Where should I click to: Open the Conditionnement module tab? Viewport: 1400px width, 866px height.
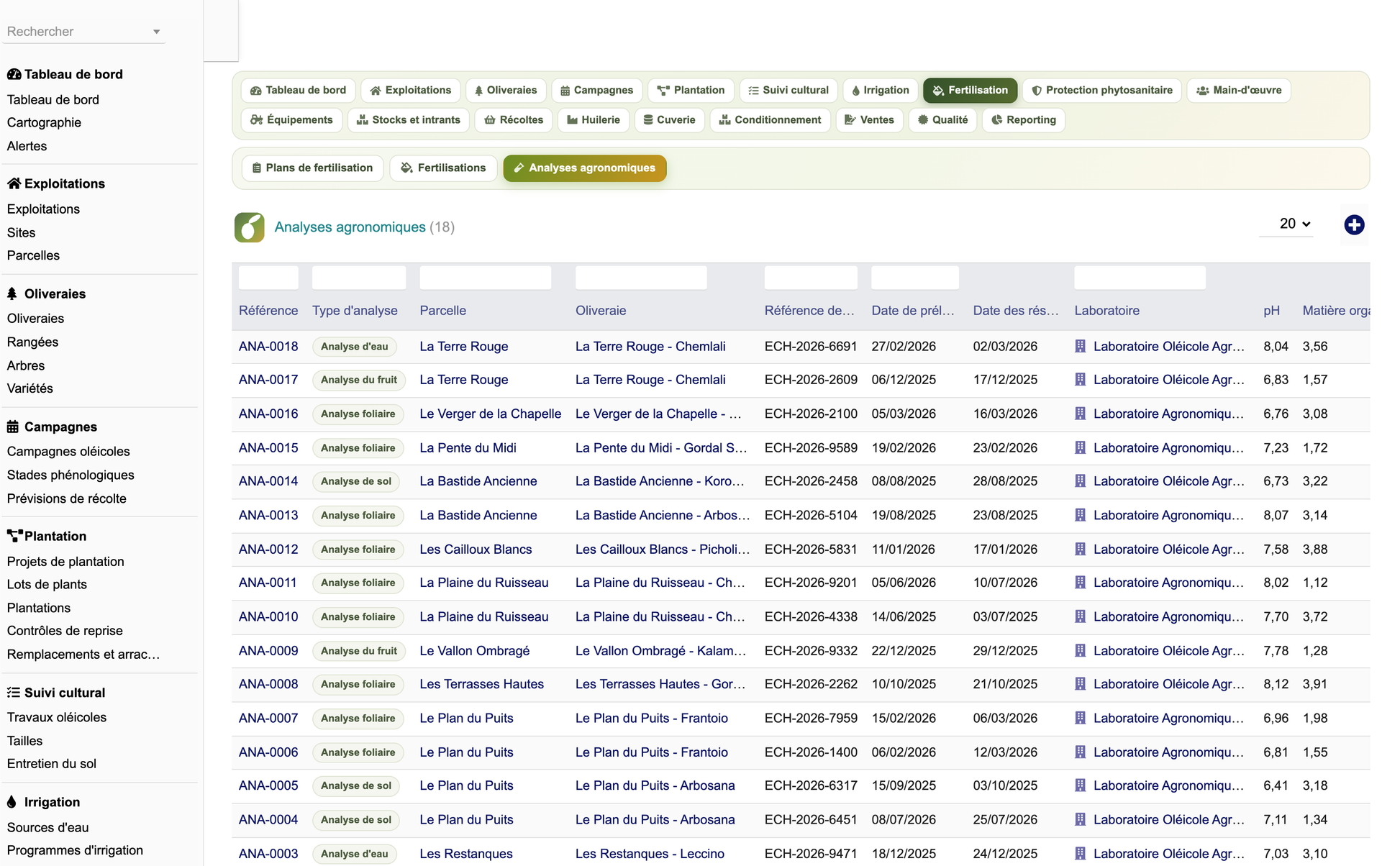point(771,120)
